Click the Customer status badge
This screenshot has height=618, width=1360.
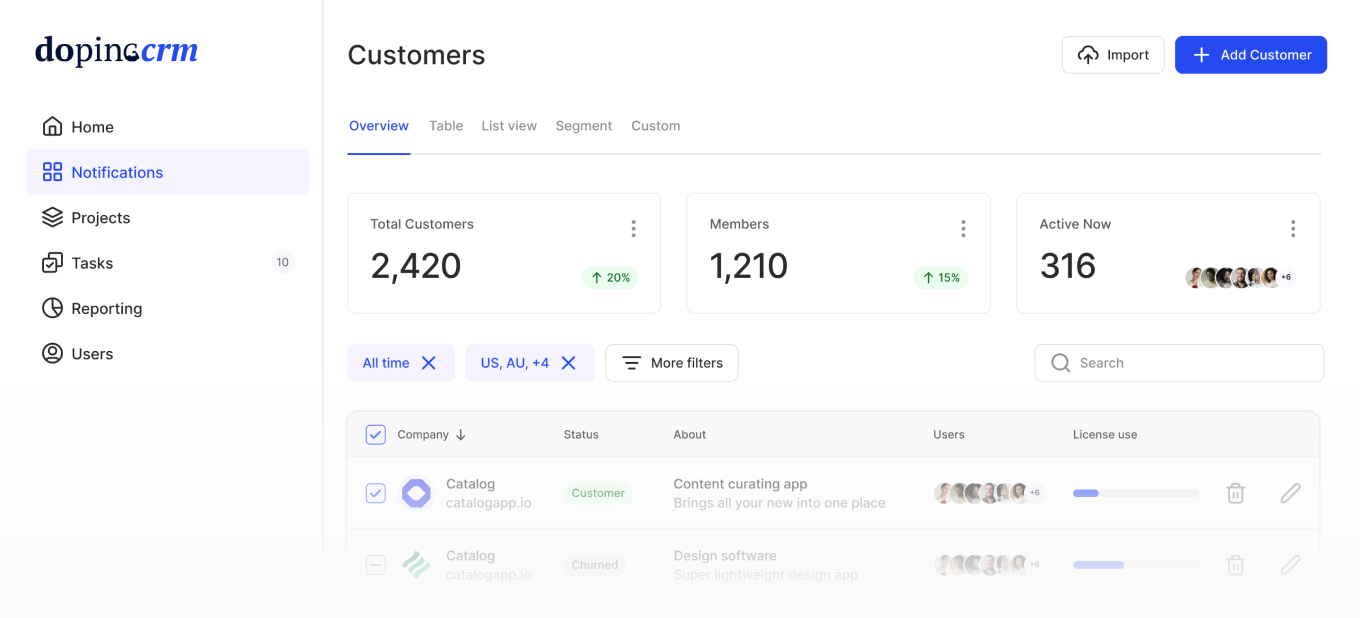[x=598, y=493]
